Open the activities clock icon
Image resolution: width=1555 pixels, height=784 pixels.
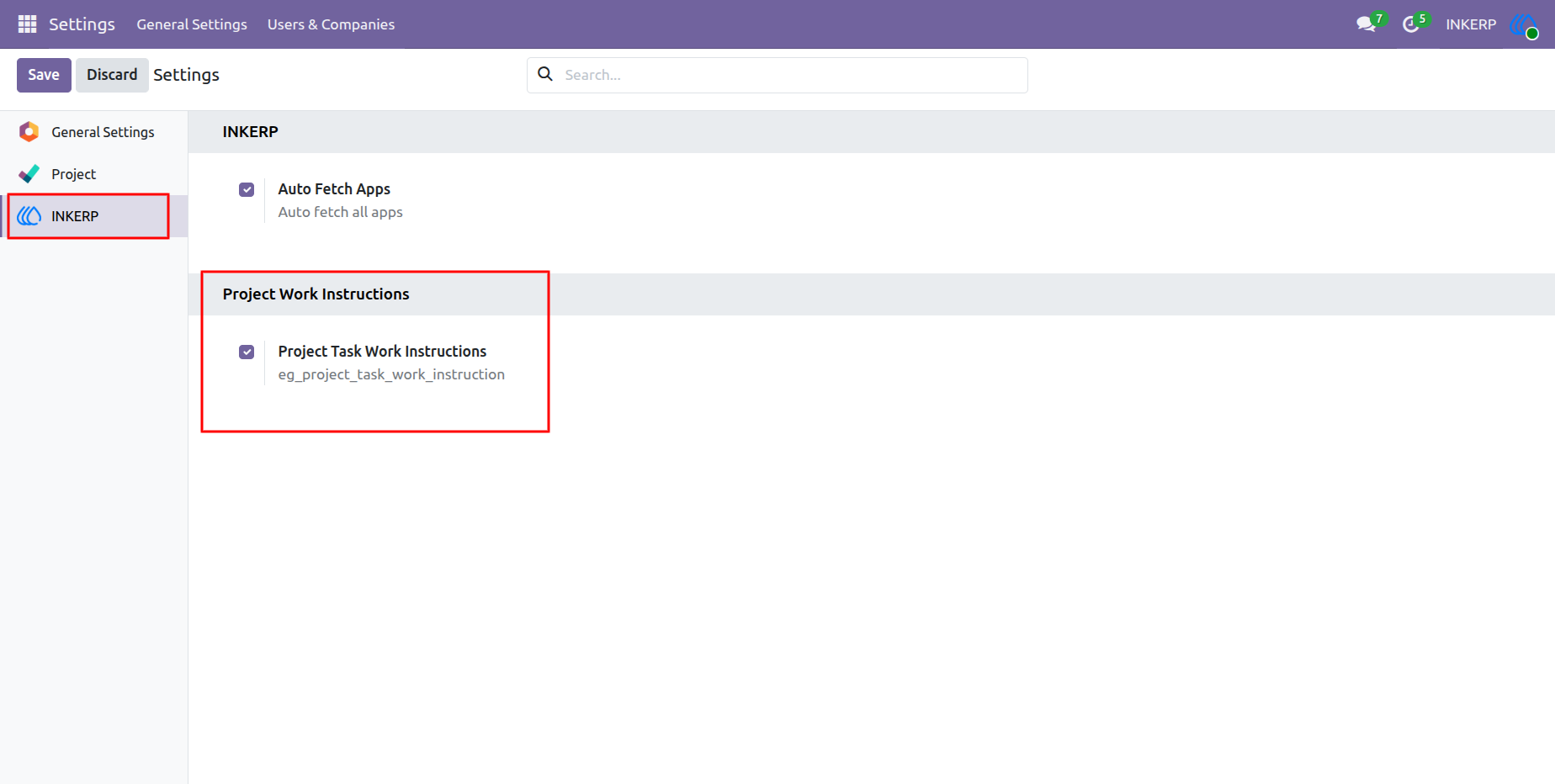[1410, 24]
